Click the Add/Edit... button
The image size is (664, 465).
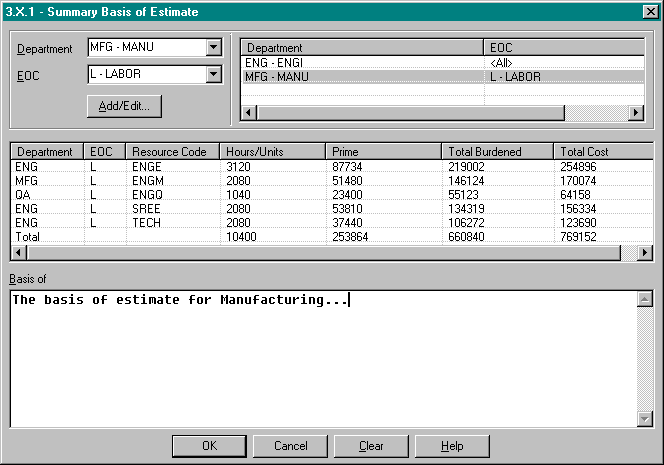[124, 105]
